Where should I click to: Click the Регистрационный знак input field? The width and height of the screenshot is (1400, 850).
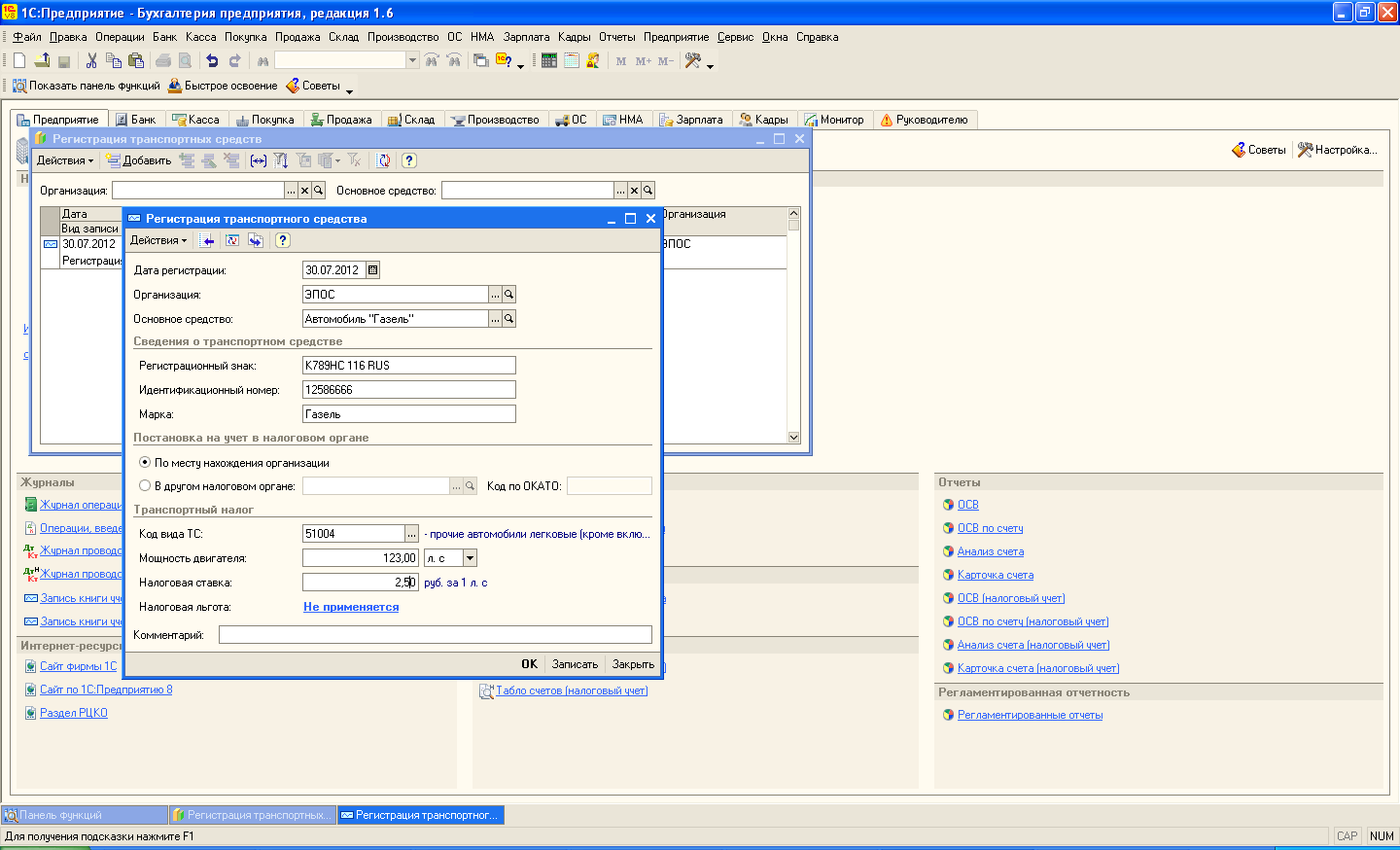tap(409, 366)
